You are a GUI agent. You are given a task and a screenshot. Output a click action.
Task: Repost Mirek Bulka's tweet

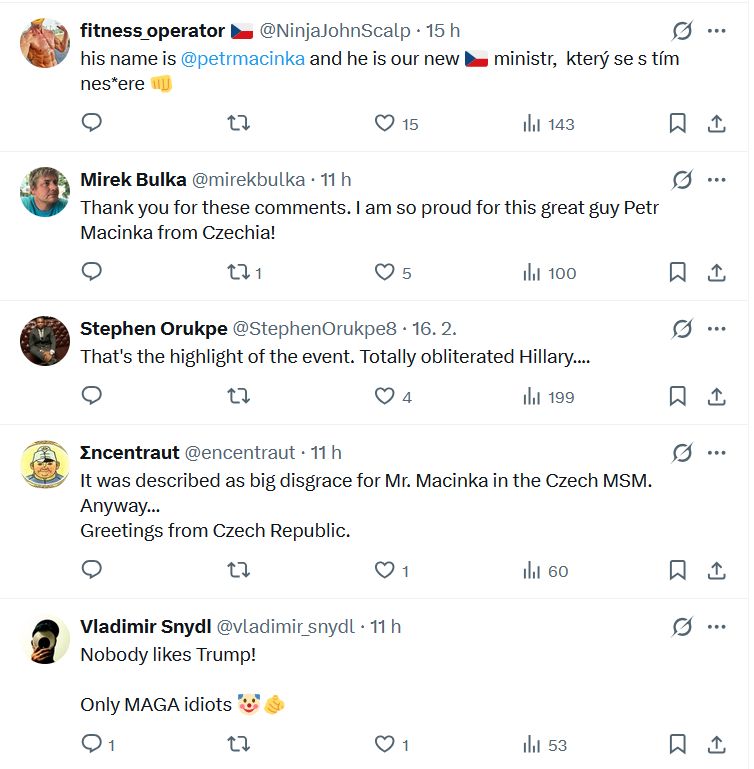point(239,272)
